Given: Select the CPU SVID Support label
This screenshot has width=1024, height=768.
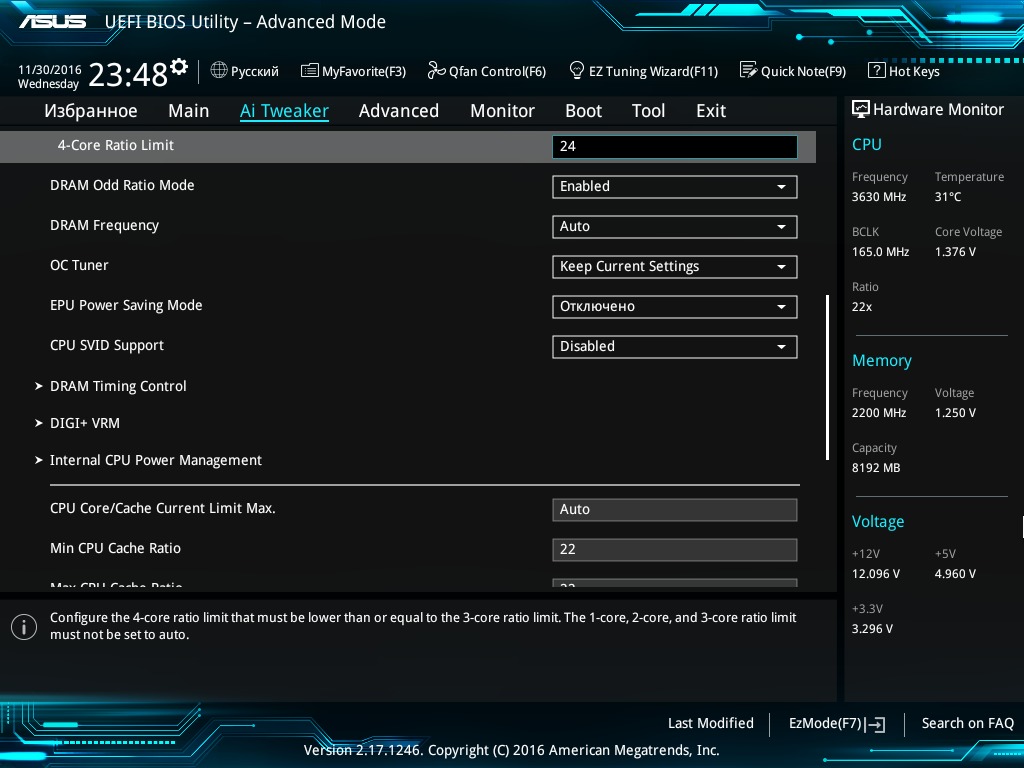Looking at the screenshot, I should click(x=107, y=345).
